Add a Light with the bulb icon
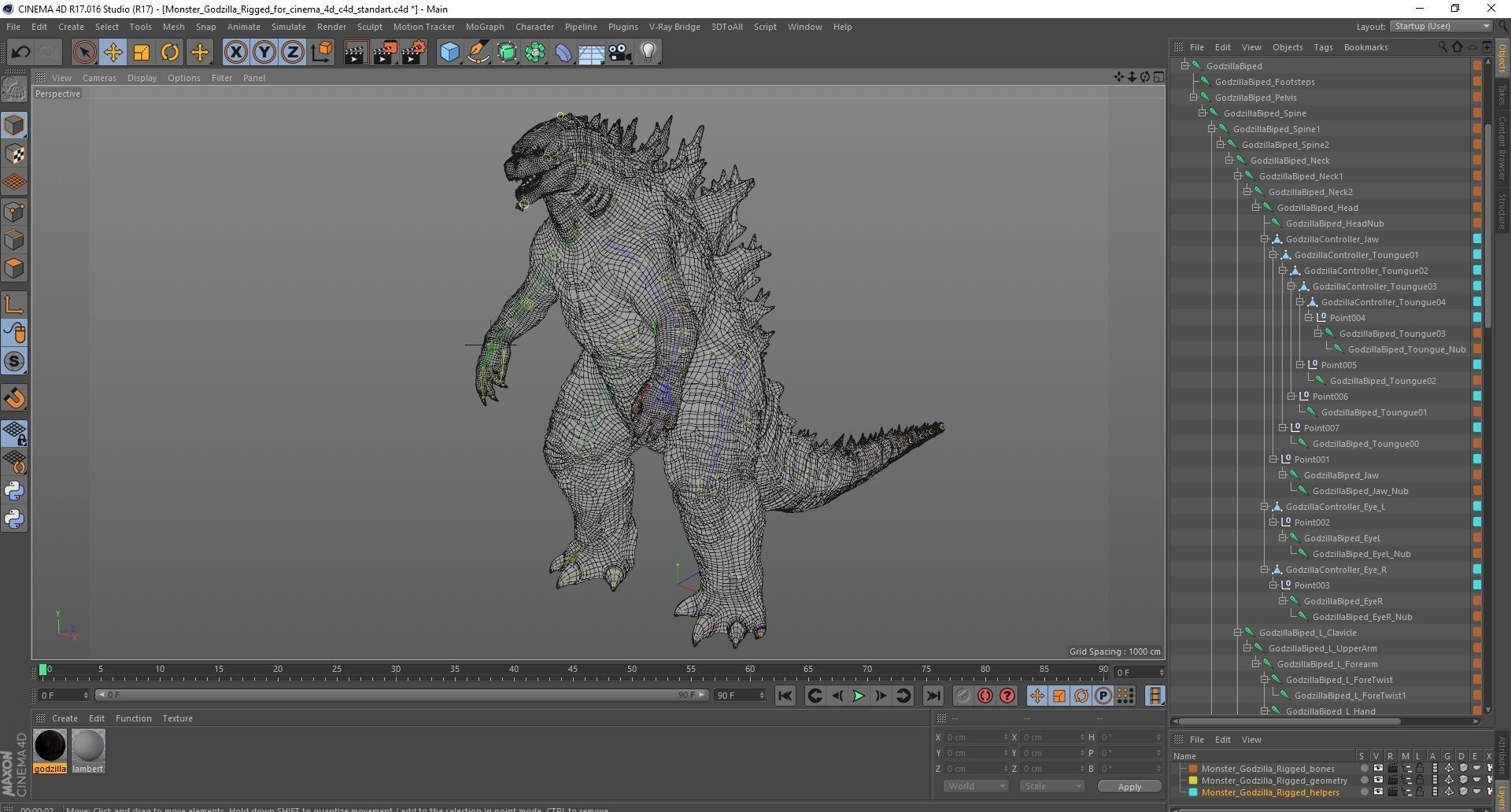The height and width of the screenshot is (812, 1511). coord(648,53)
